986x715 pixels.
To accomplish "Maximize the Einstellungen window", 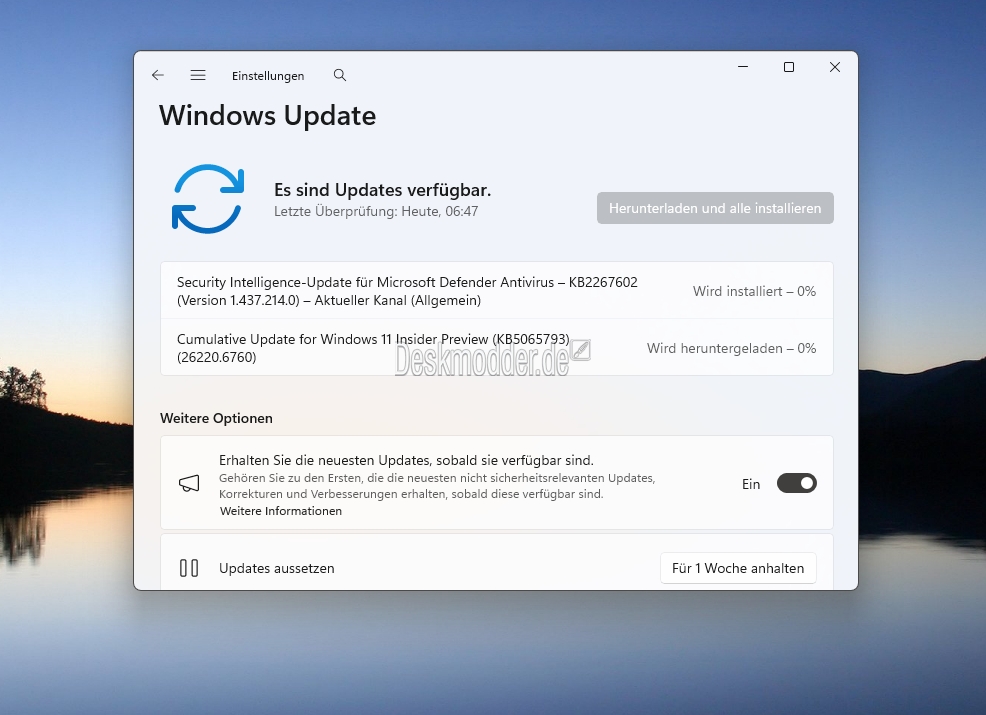I will click(x=789, y=67).
